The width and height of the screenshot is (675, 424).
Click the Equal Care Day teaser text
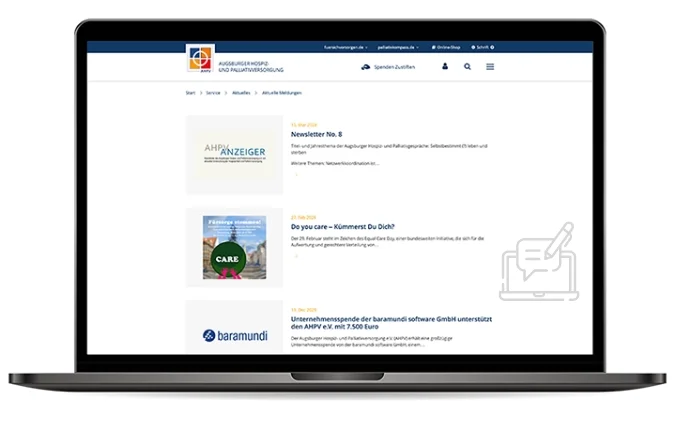point(387,241)
